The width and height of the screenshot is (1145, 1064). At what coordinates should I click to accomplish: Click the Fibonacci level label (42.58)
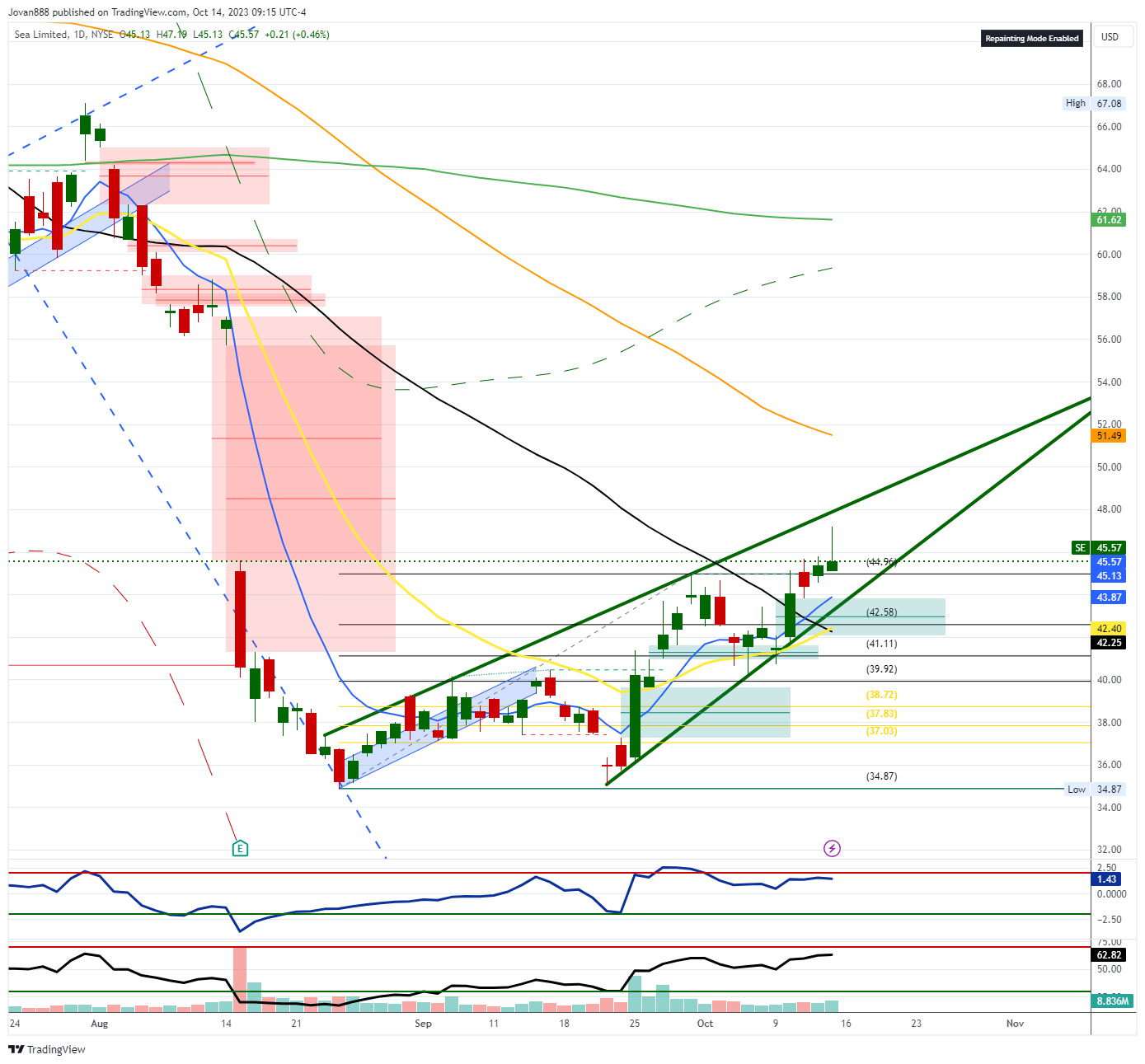coord(881,612)
